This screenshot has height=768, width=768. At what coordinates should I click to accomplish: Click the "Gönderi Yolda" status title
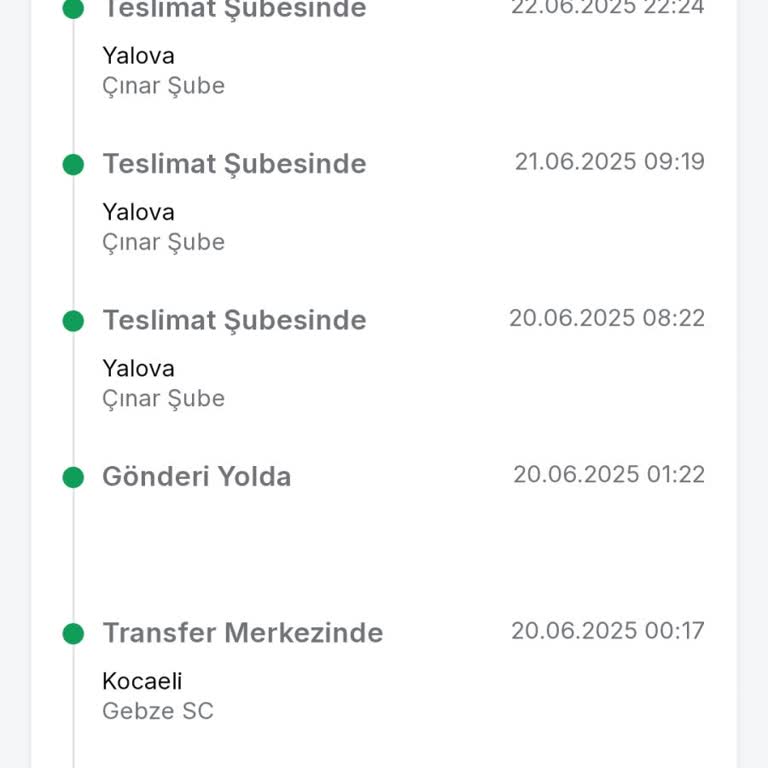coord(196,477)
